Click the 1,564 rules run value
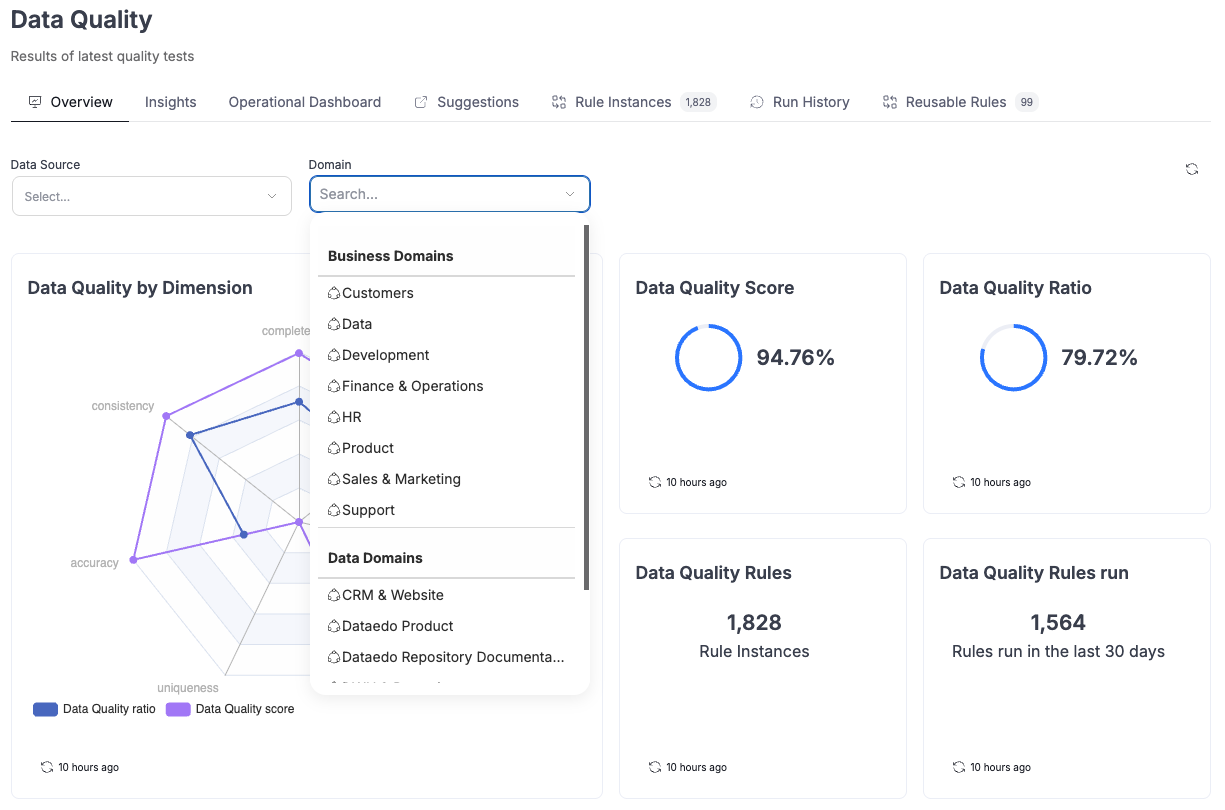This screenshot has width=1225, height=810. (x=1058, y=622)
